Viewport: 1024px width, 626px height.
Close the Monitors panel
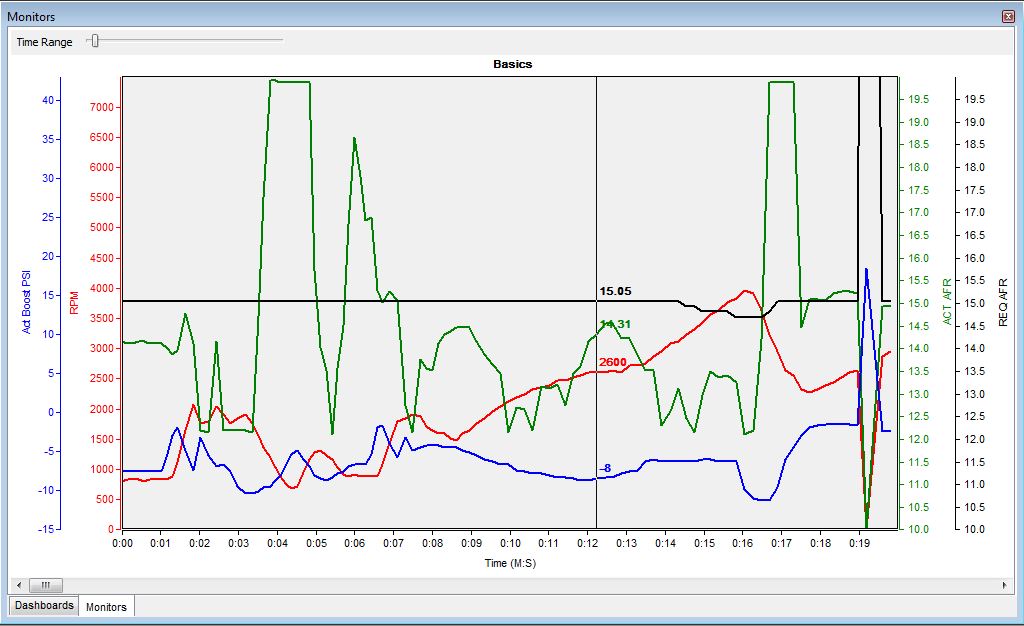point(1007,17)
